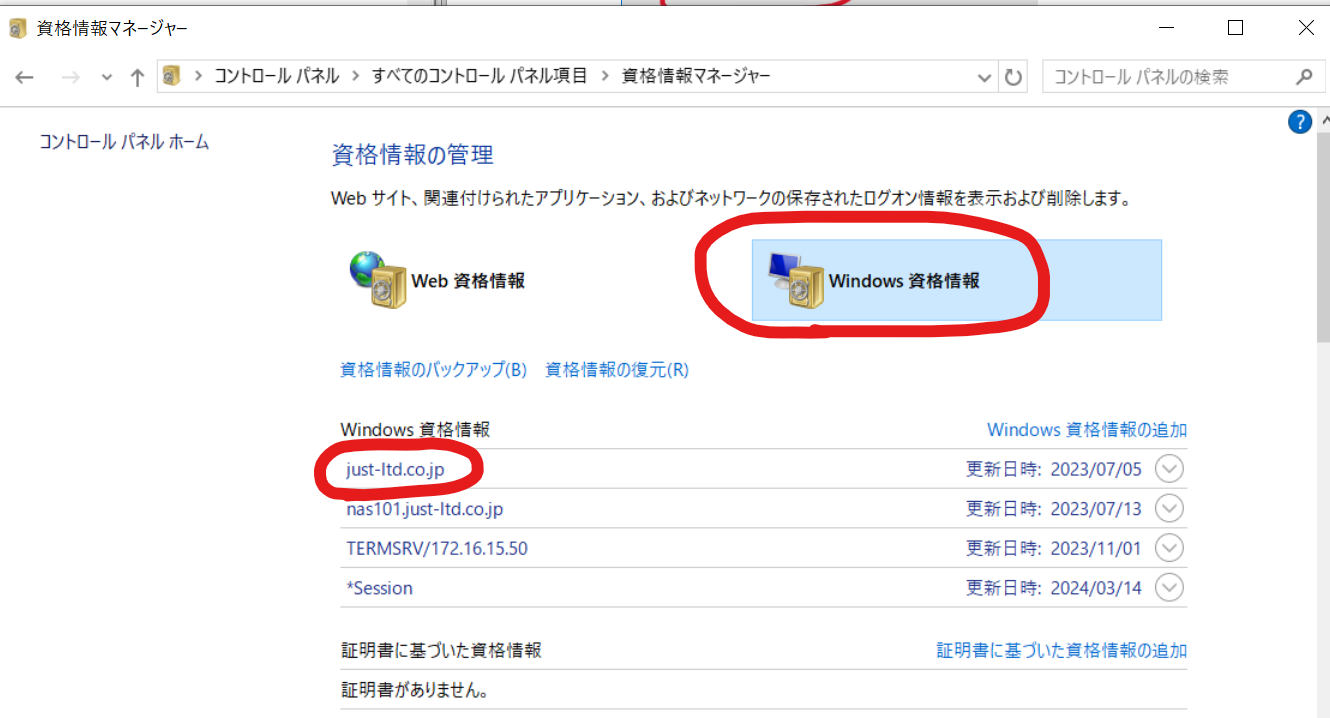Expand the TERMSRV/172.16.15.50 credential chevron
The width and height of the screenshot is (1330, 718).
click(1169, 548)
